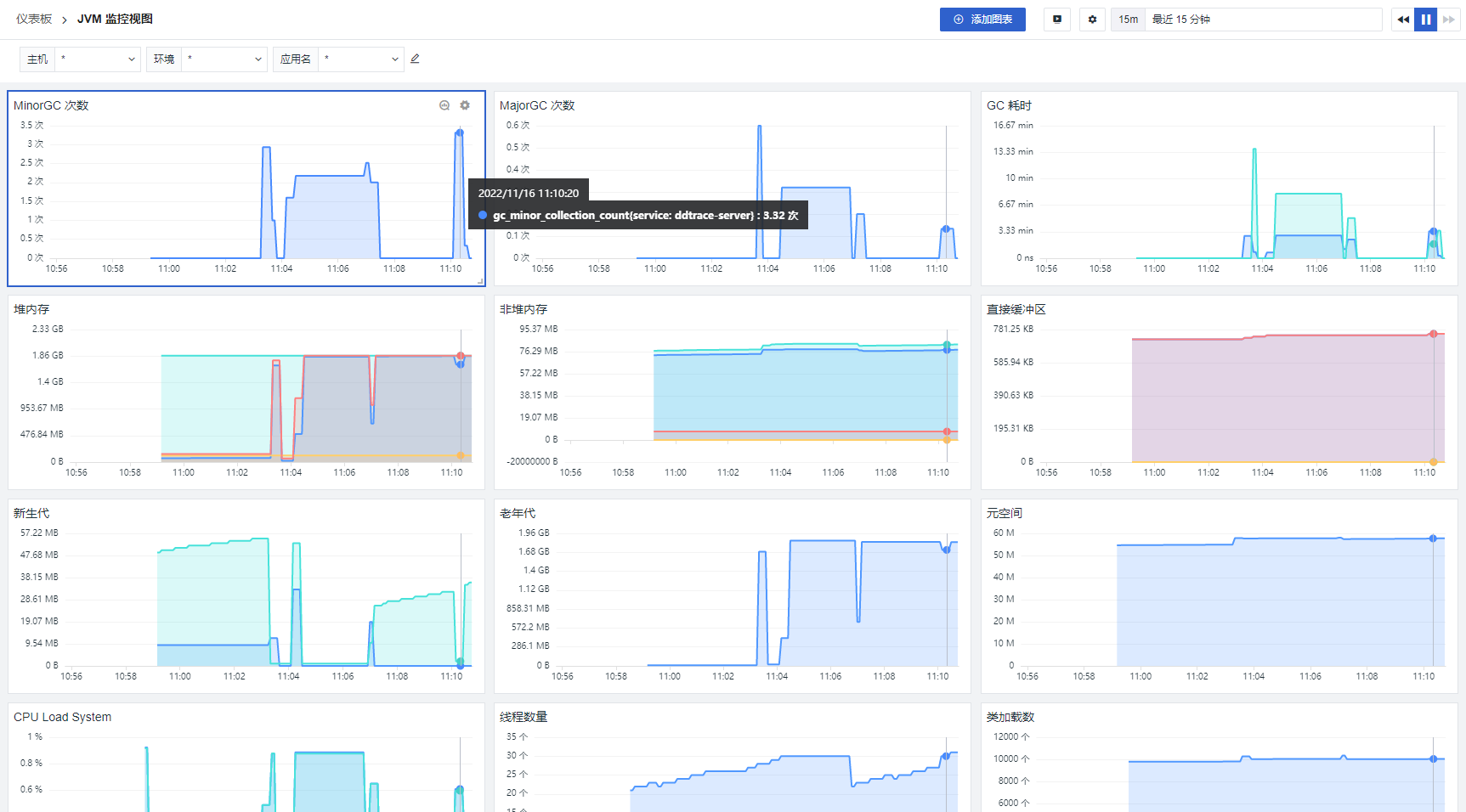Click the 非堆内存 panel title
1466x812 pixels.
click(524, 309)
